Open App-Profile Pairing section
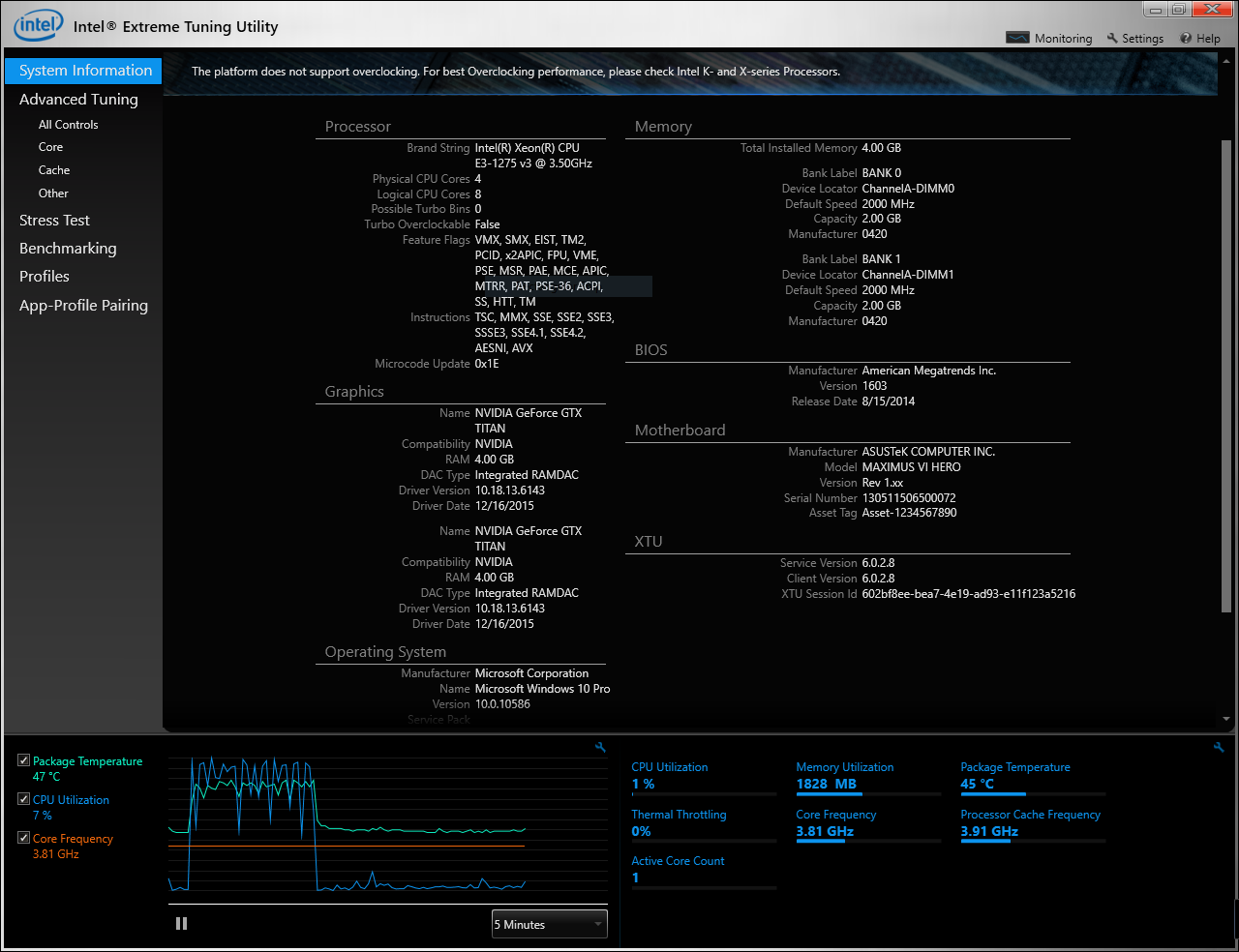The width and height of the screenshot is (1239, 952). pos(83,306)
